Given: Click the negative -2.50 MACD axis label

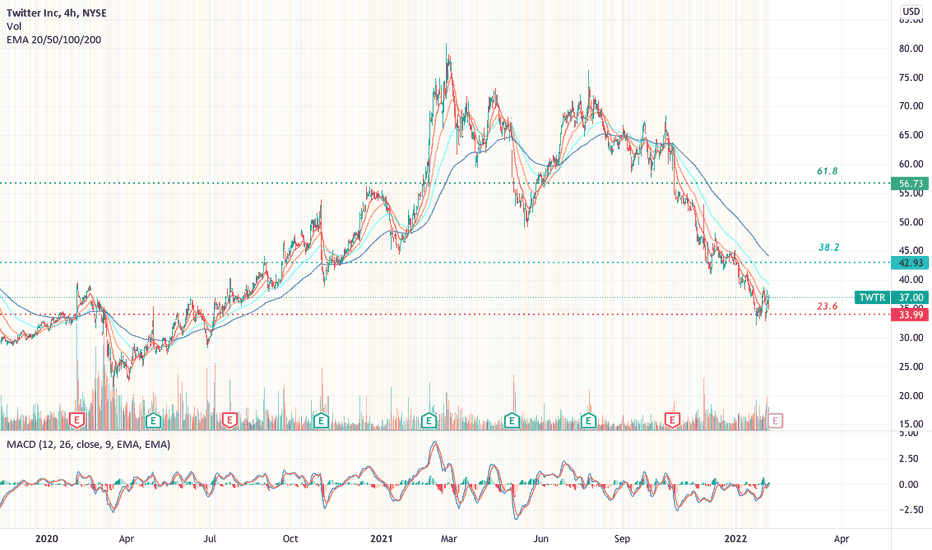Looking at the screenshot, I should 911,510.
